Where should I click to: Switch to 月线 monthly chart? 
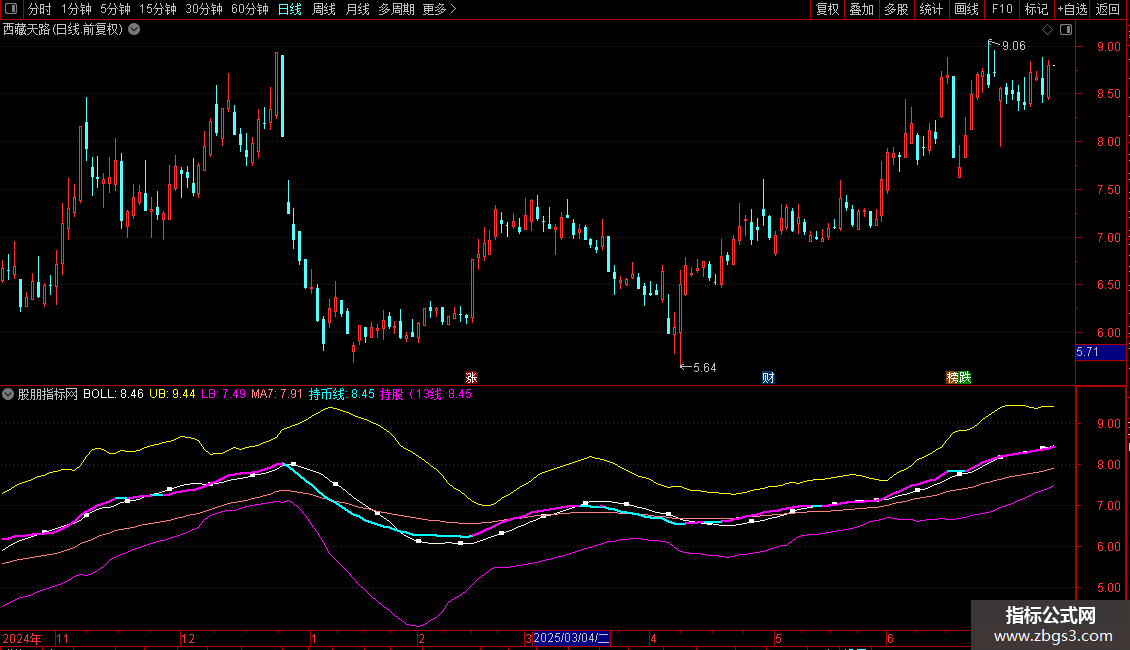[357, 9]
